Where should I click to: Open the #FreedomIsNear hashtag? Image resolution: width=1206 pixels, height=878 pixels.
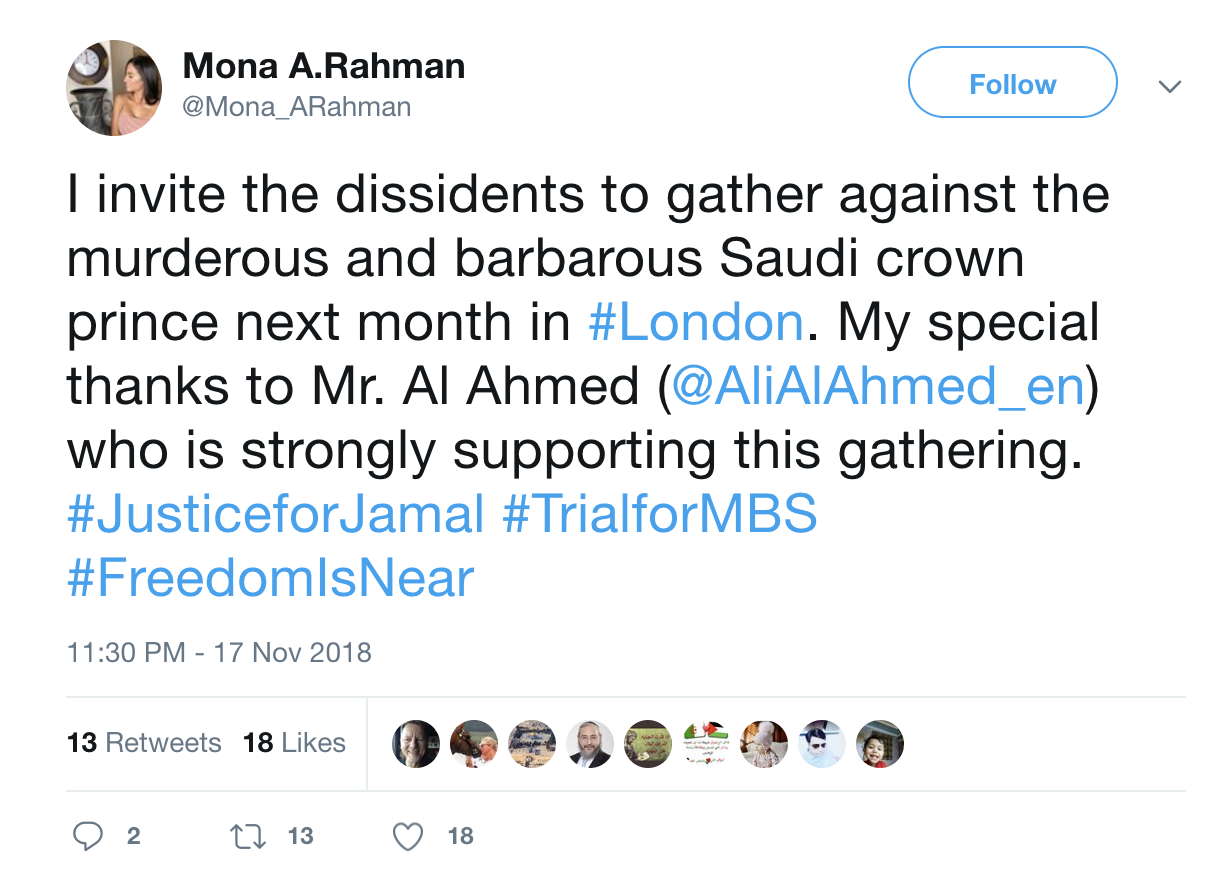270,578
